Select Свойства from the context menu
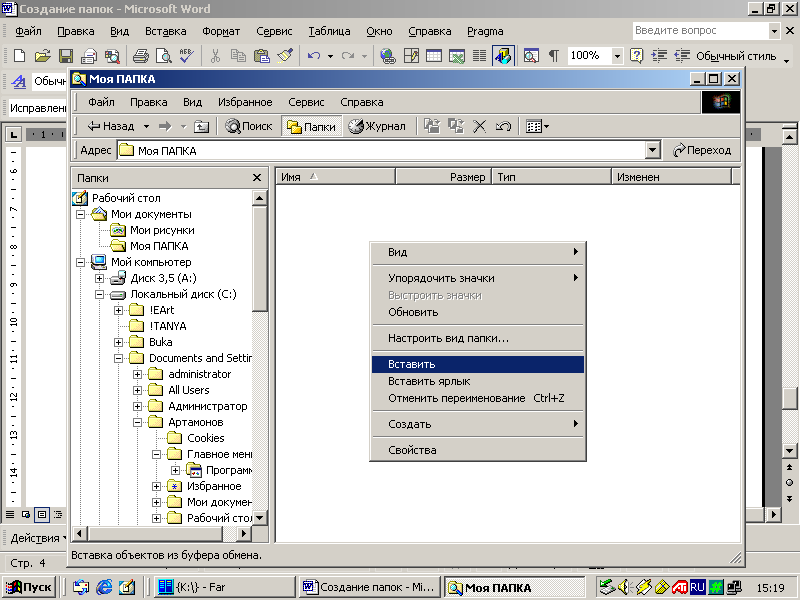Viewport: 800px width, 600px height. point(478,450)
